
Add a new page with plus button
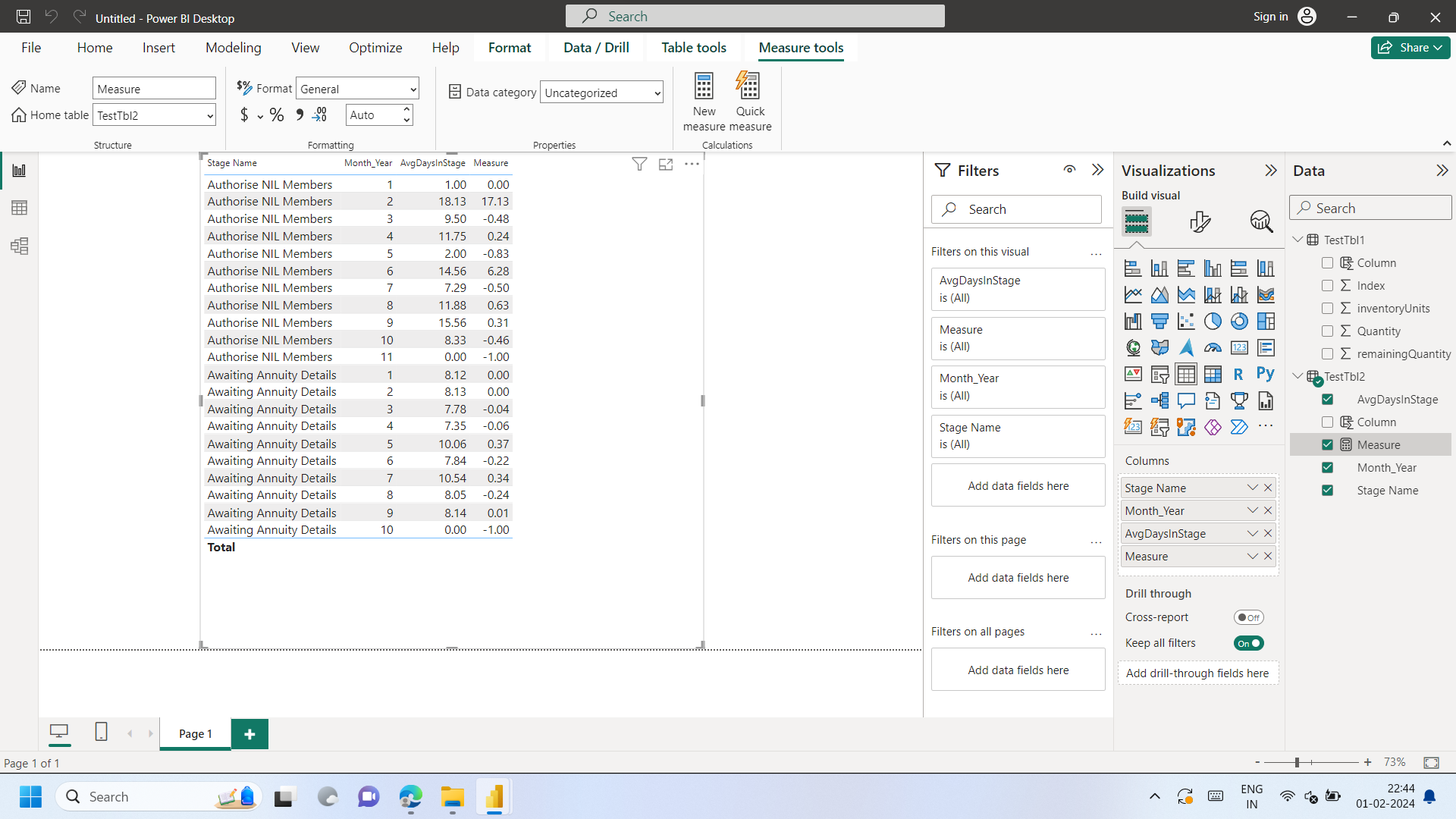(249, 734)
